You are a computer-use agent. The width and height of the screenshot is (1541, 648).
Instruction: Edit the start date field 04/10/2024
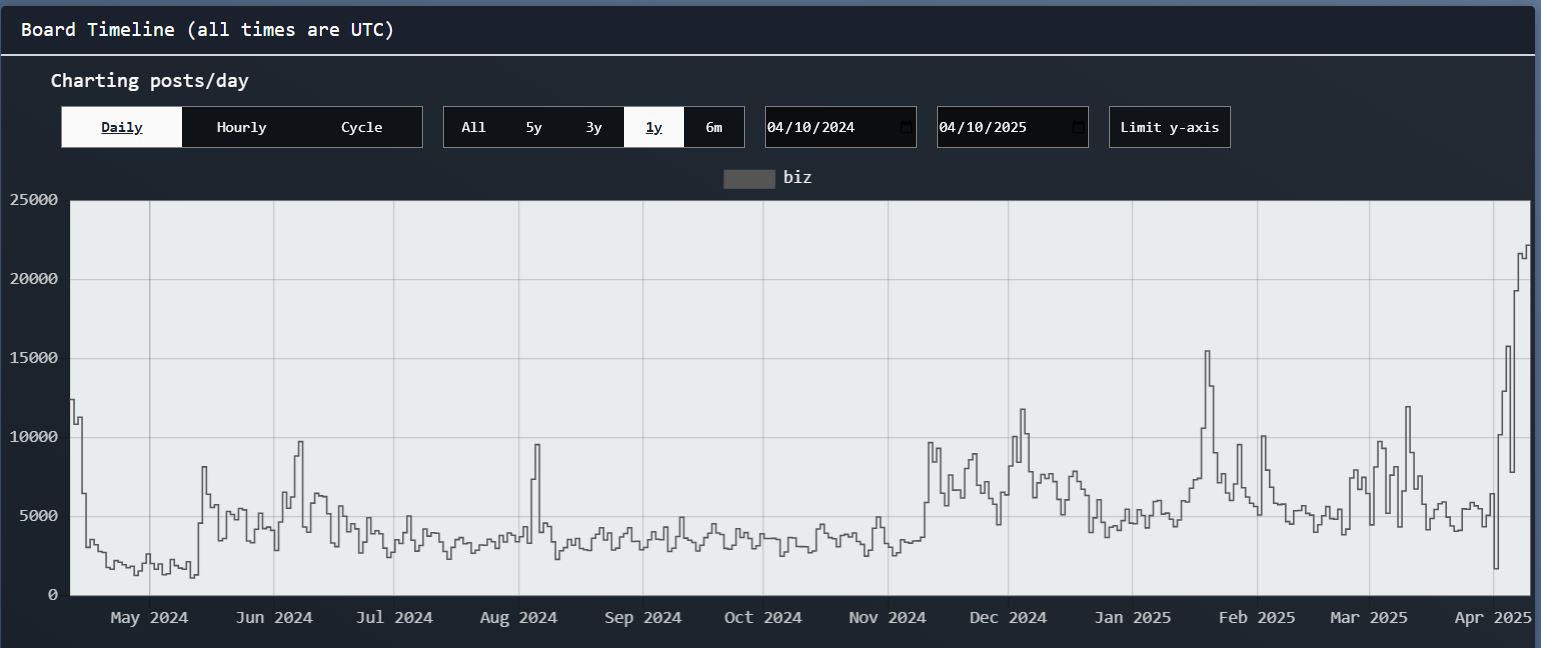(841, 127)
